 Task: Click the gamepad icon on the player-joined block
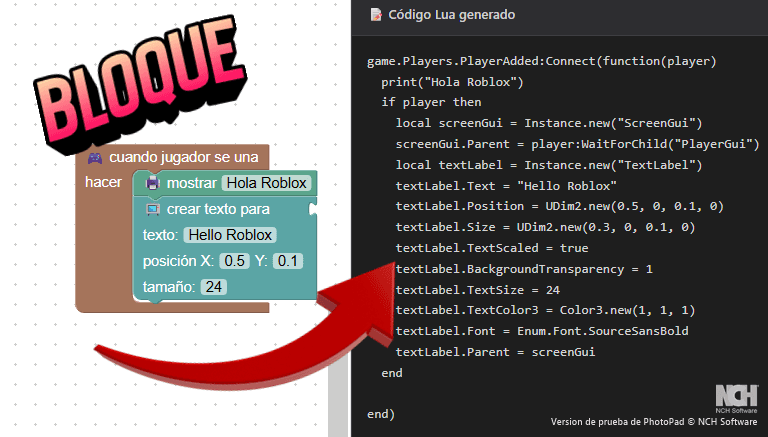click(95, 158)
